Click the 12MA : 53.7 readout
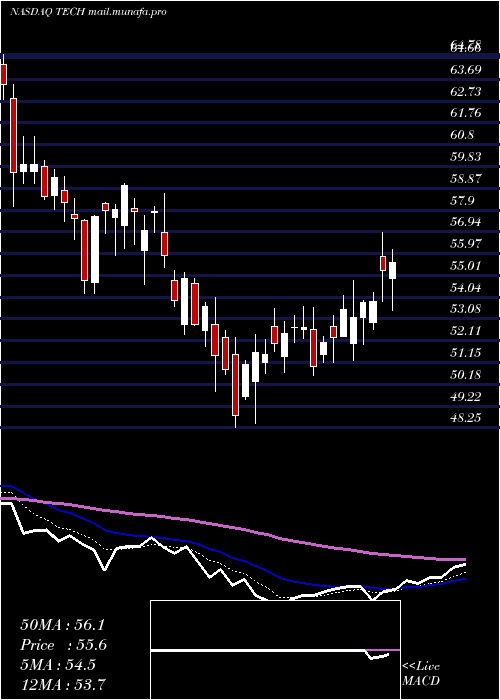Viewport: 500px width, 700px height. (62, 684)
